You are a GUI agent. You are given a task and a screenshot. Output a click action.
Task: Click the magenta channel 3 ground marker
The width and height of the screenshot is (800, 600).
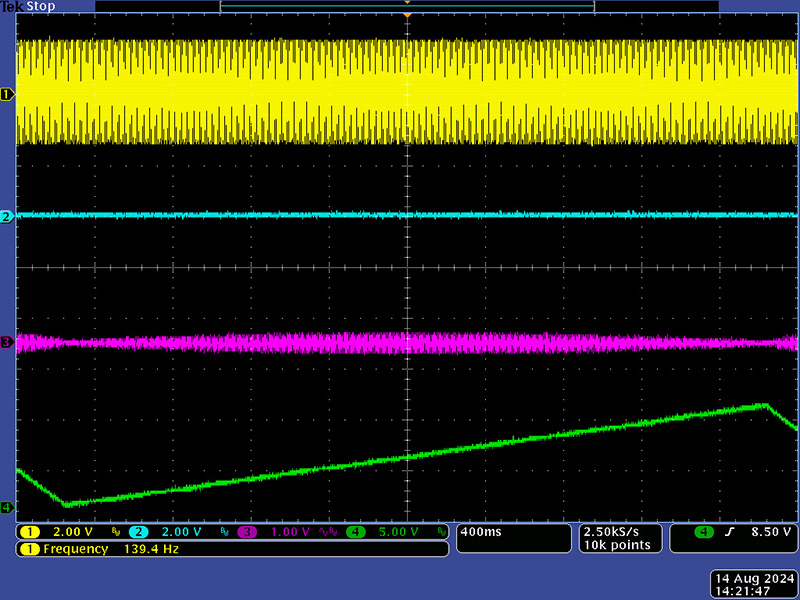pos(7,342)
